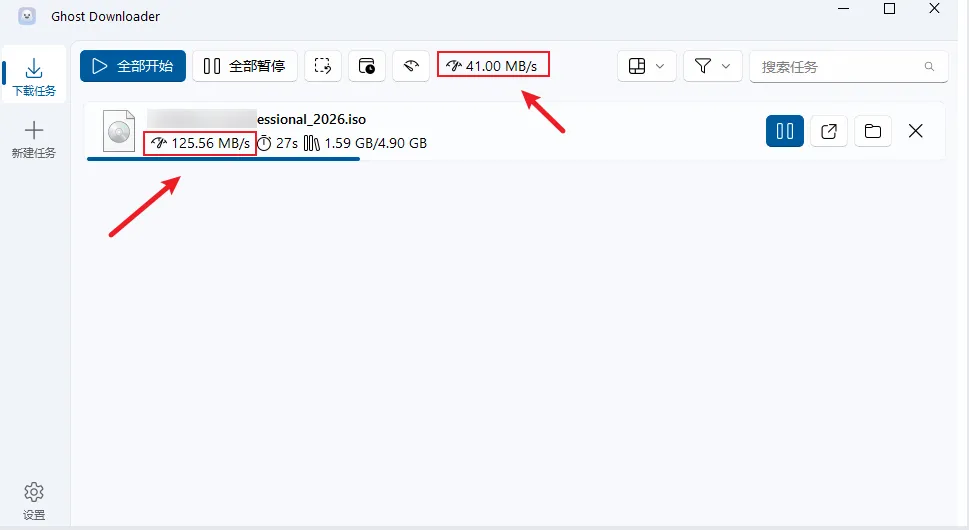Expand the filter funnel dropdown
The image size is (969, 530).
pyautogui.click(x=713, y=66)
